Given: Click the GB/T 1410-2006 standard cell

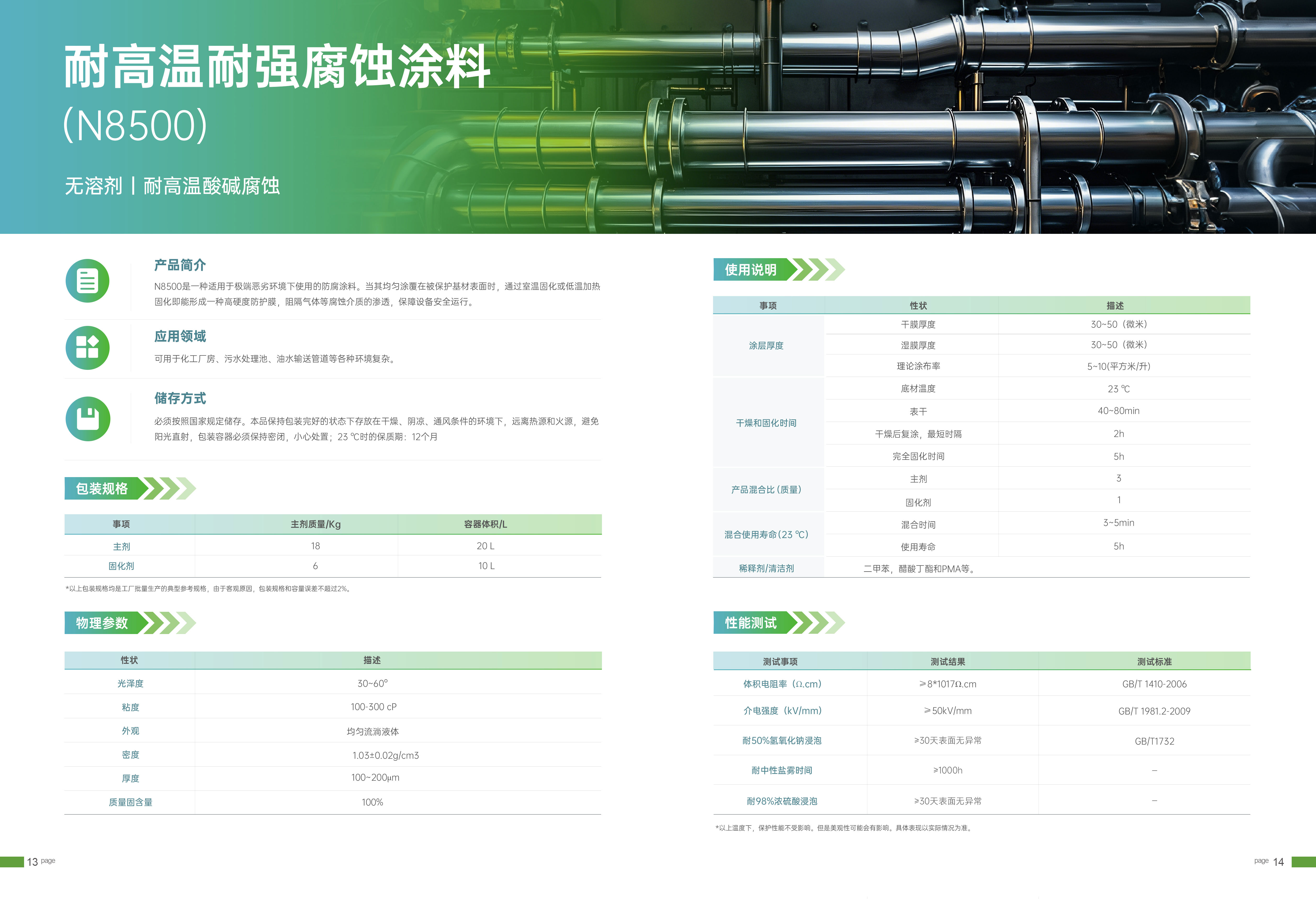Looking at the screenshot, I should 1154,684.
